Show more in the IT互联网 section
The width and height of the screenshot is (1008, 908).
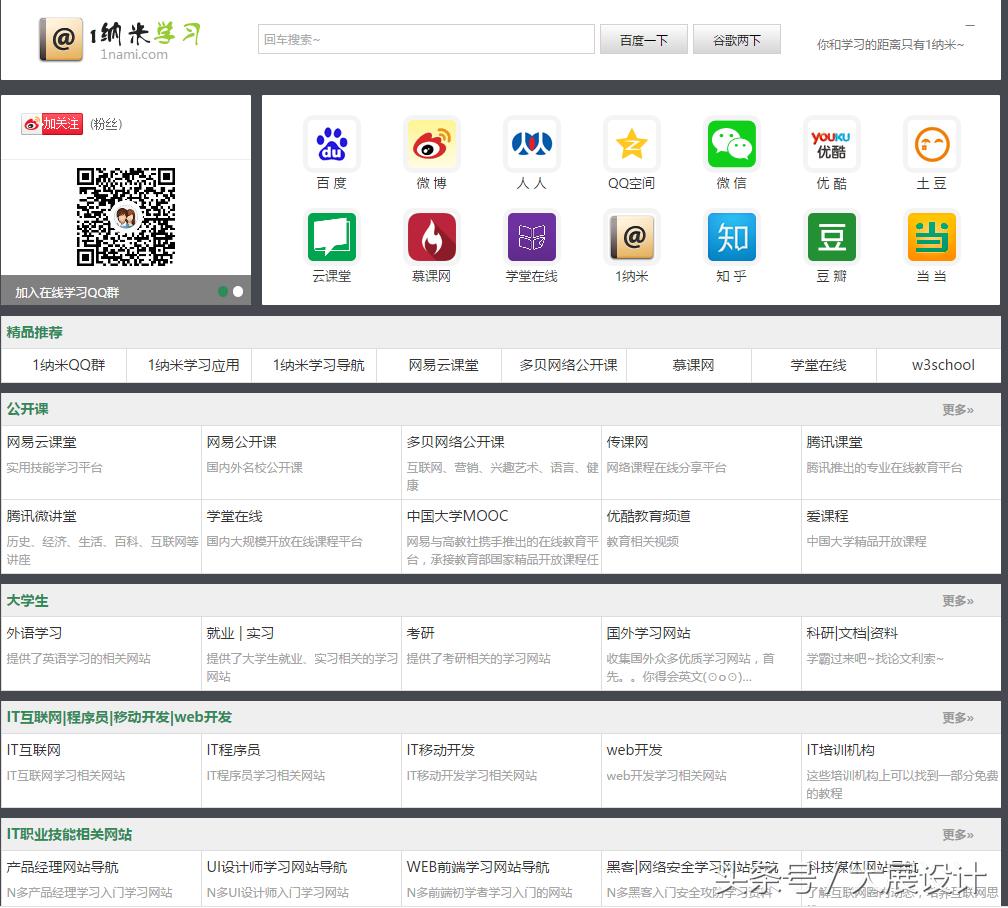click(957, 718)
